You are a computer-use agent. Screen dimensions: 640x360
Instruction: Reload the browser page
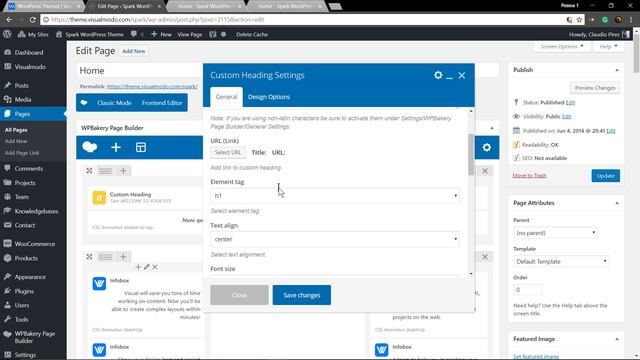tap(33, 19)
